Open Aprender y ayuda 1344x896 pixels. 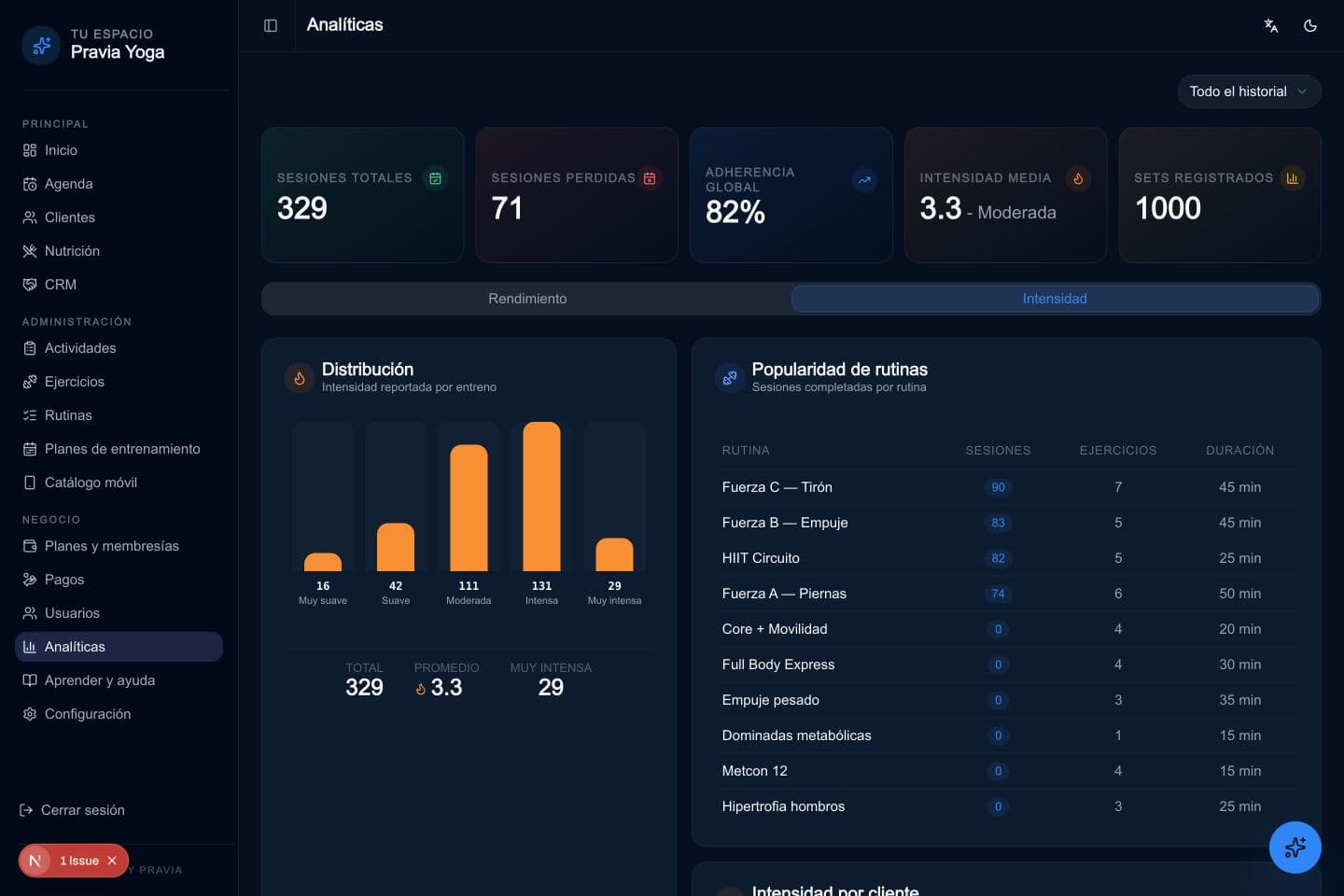tap(119, 680)
